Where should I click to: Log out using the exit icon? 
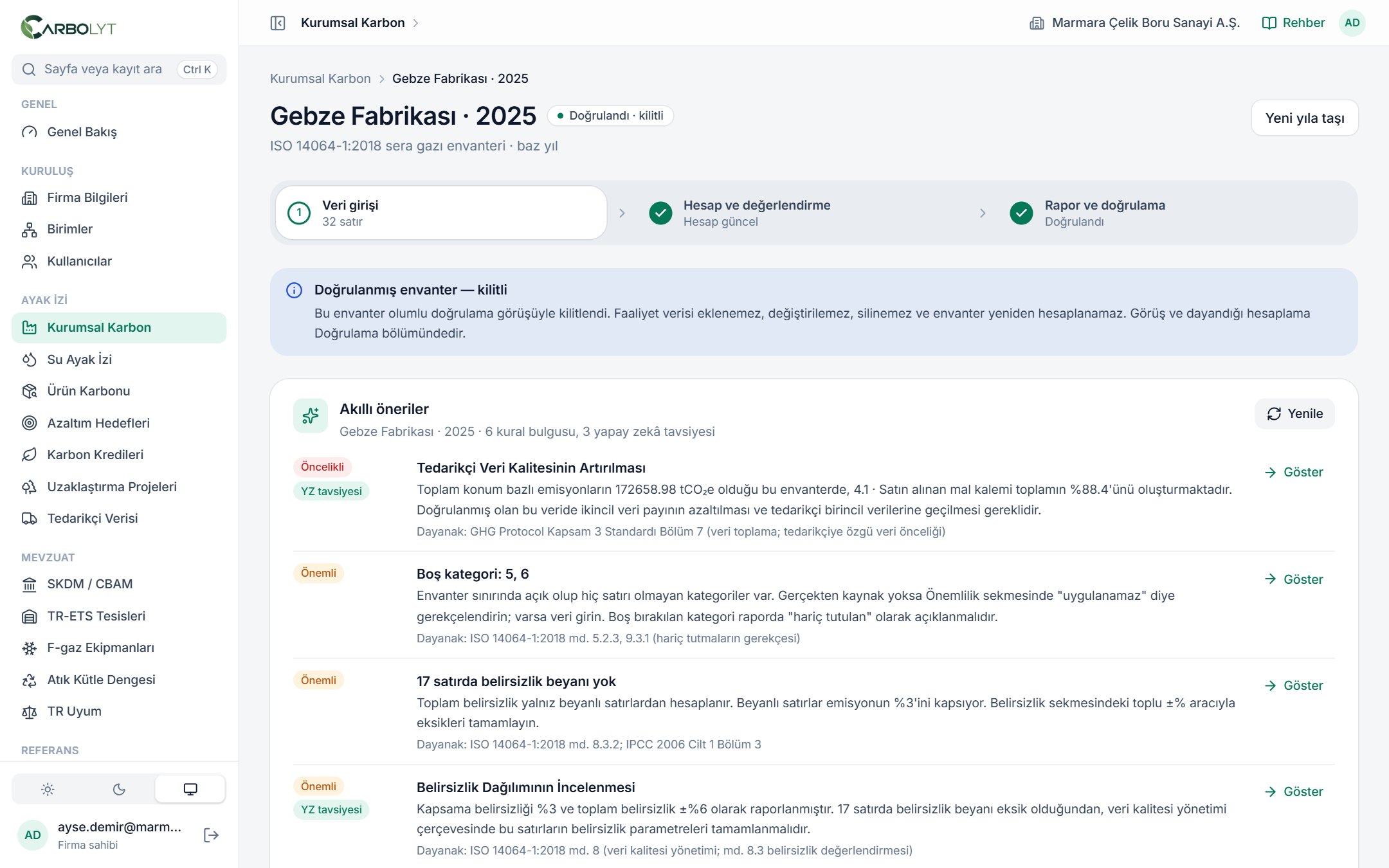pos(211,835)
